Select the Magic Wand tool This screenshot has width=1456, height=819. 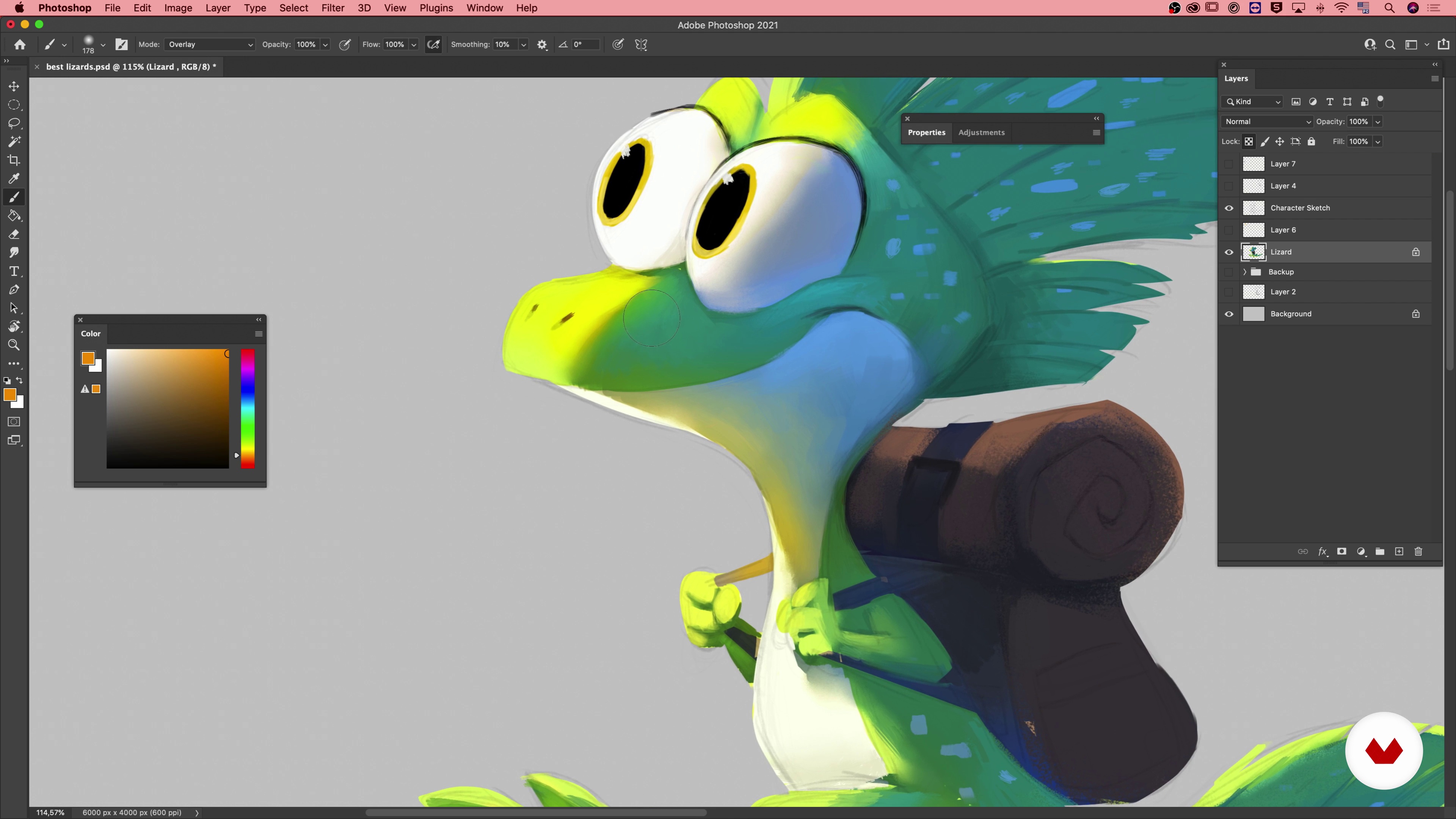tap(14, 142)
